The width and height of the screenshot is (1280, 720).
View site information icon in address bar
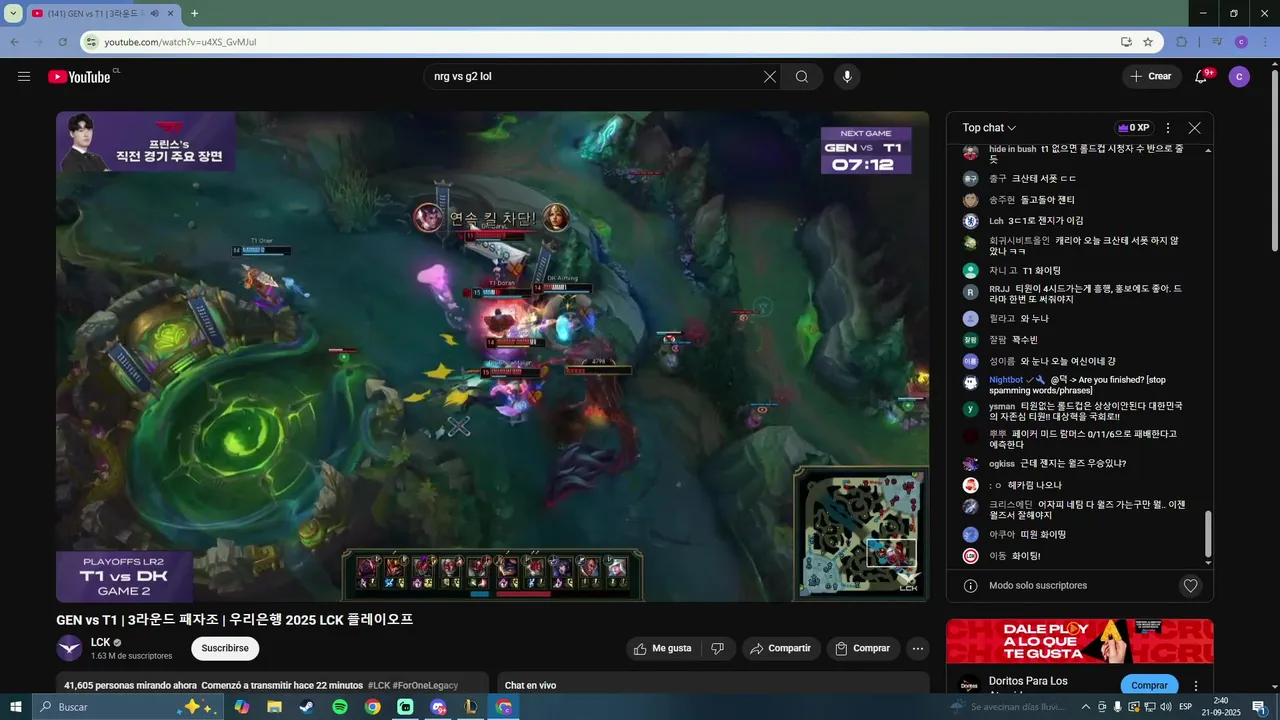tap(91, 42)
